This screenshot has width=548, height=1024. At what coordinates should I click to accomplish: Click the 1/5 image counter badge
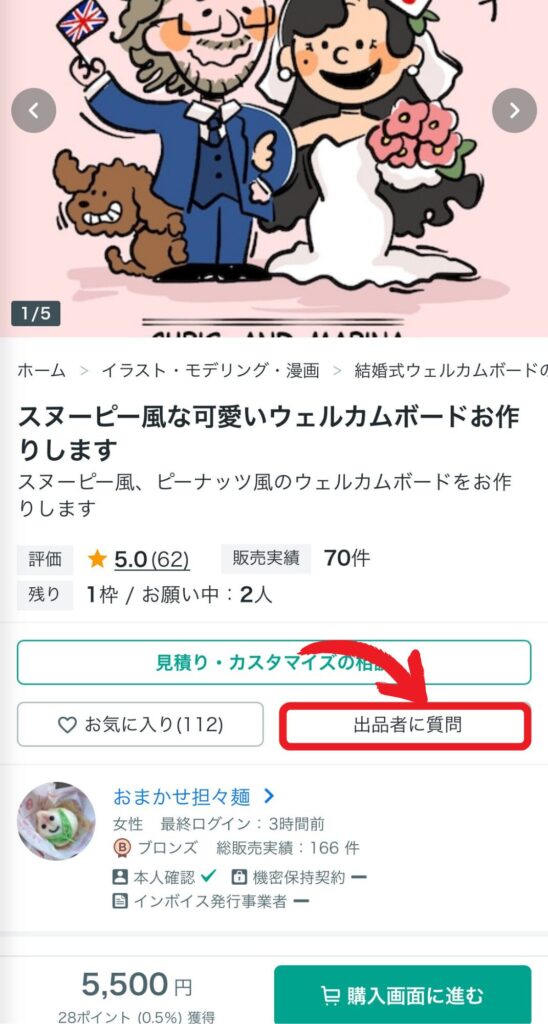click(x=36, y=313)
